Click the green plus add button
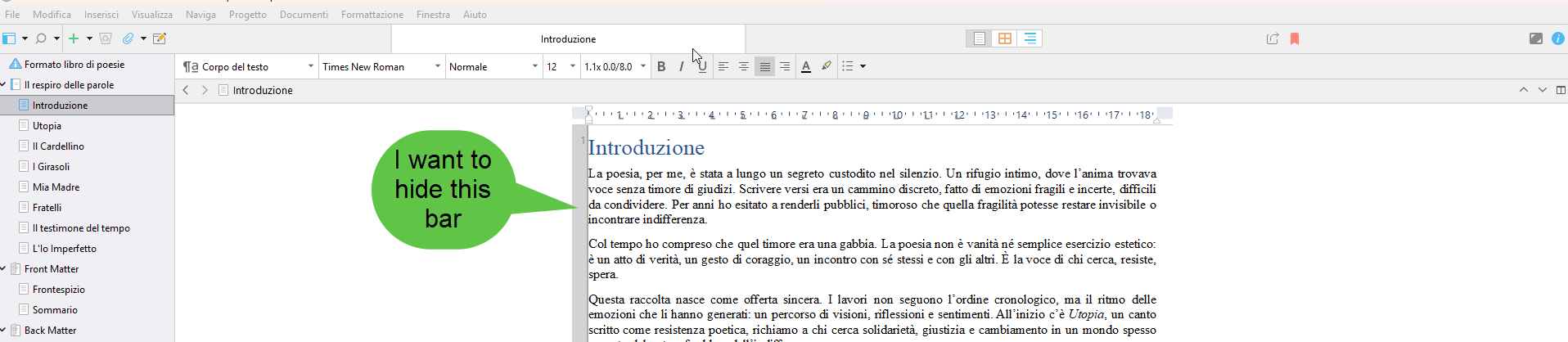The image size is (1568, 342). 74,38
